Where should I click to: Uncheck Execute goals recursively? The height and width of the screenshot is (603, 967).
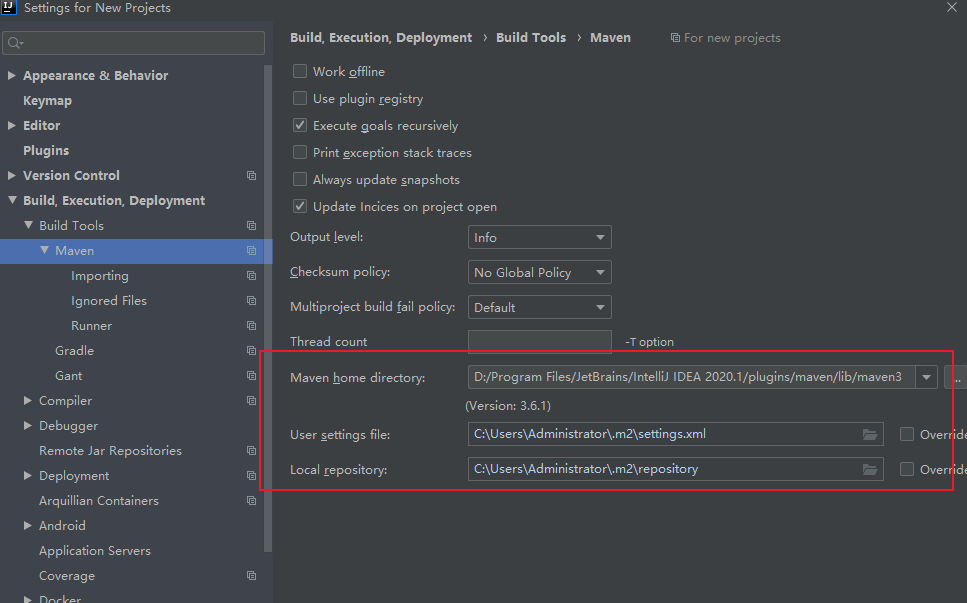click(x=300, y=126)
